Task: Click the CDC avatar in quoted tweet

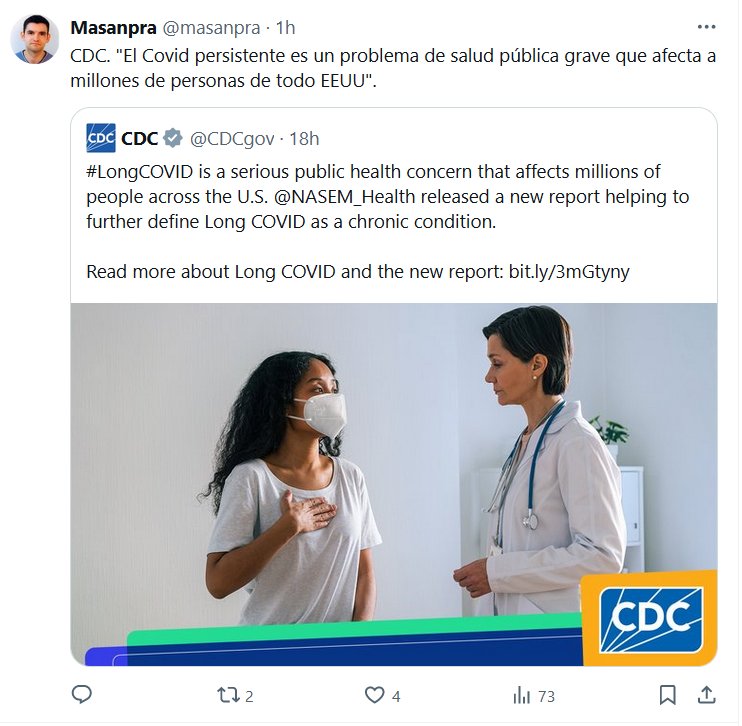Action: coord(101,138)
